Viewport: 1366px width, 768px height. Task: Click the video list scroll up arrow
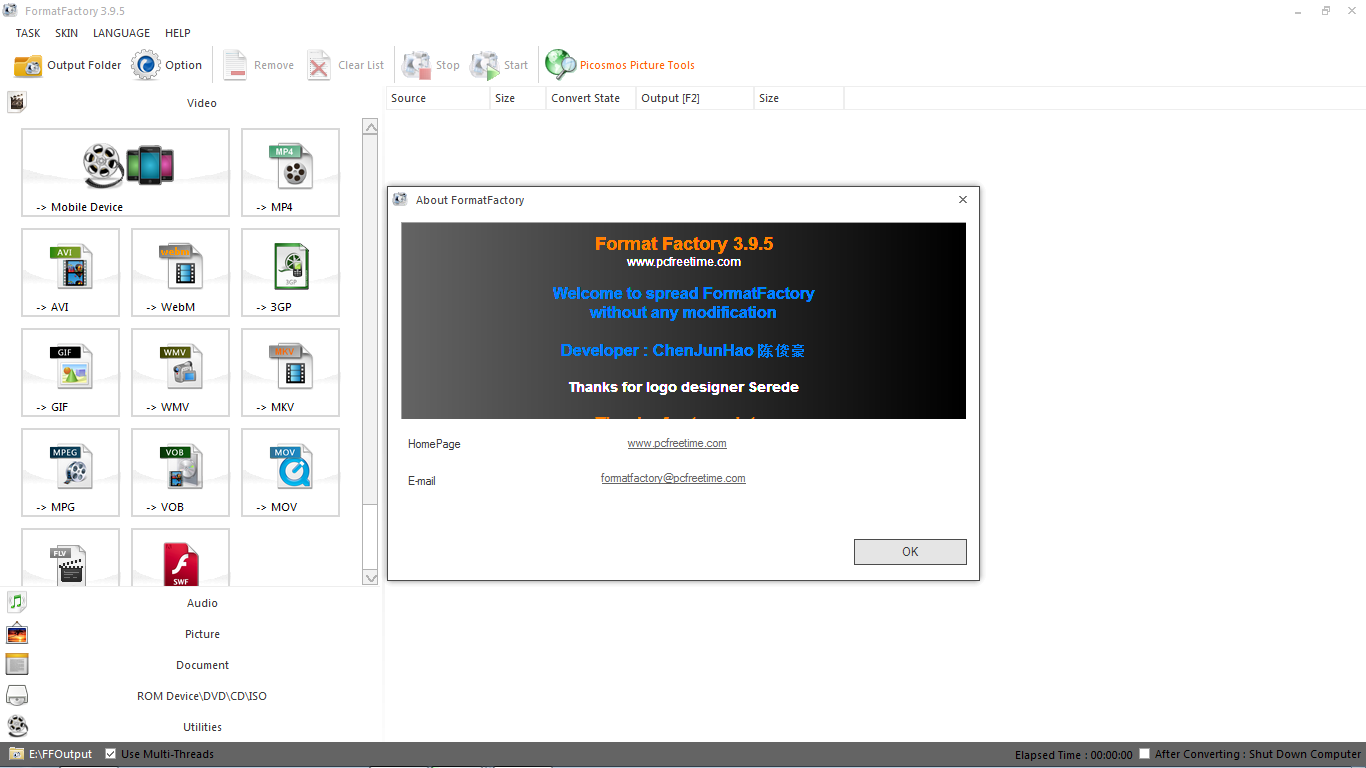tap(370, 127)
